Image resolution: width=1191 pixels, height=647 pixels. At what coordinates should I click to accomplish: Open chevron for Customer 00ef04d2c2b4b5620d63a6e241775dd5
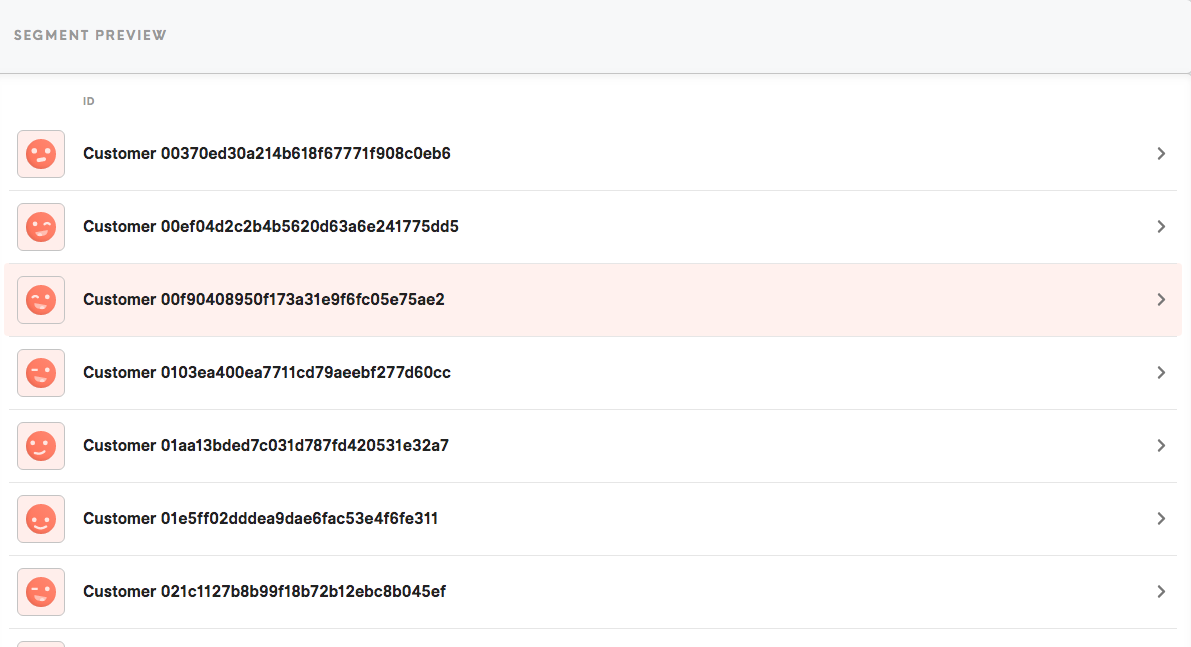click(x=1161, y=227)
